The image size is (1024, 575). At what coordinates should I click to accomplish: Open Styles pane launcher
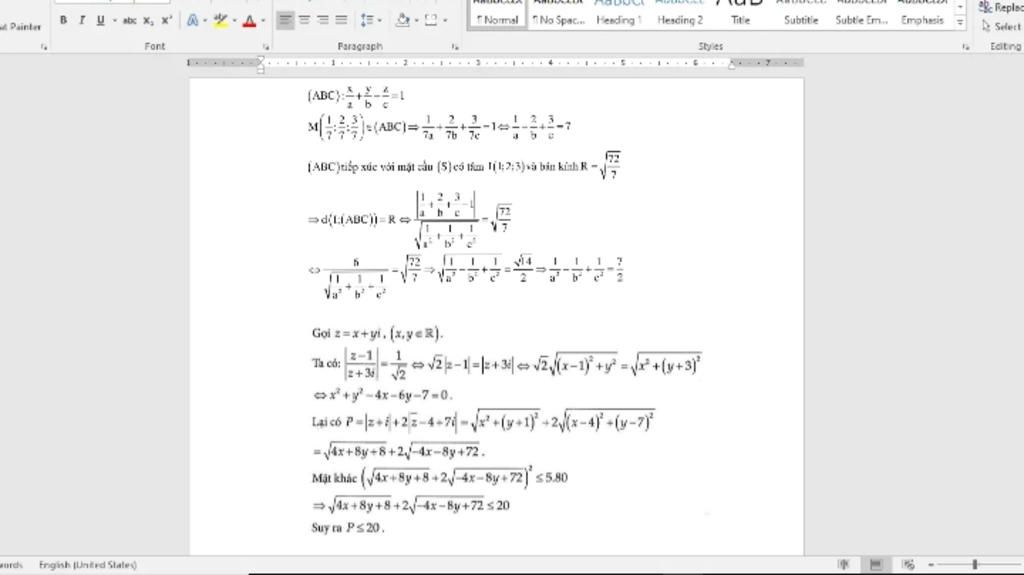tap(966, 47)
